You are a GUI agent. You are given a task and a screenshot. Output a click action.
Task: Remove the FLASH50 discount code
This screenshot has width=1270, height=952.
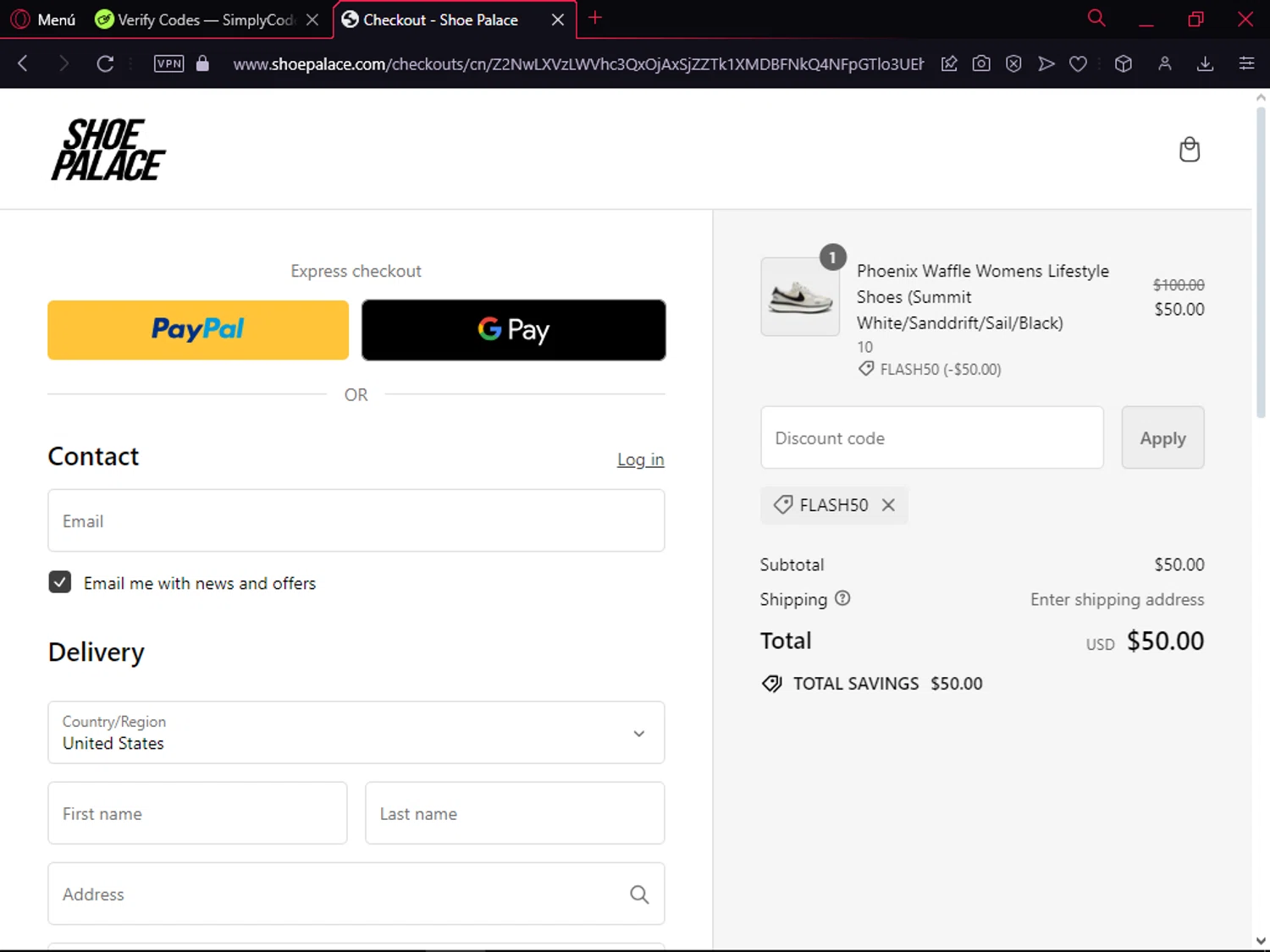(x=888, y=505)
